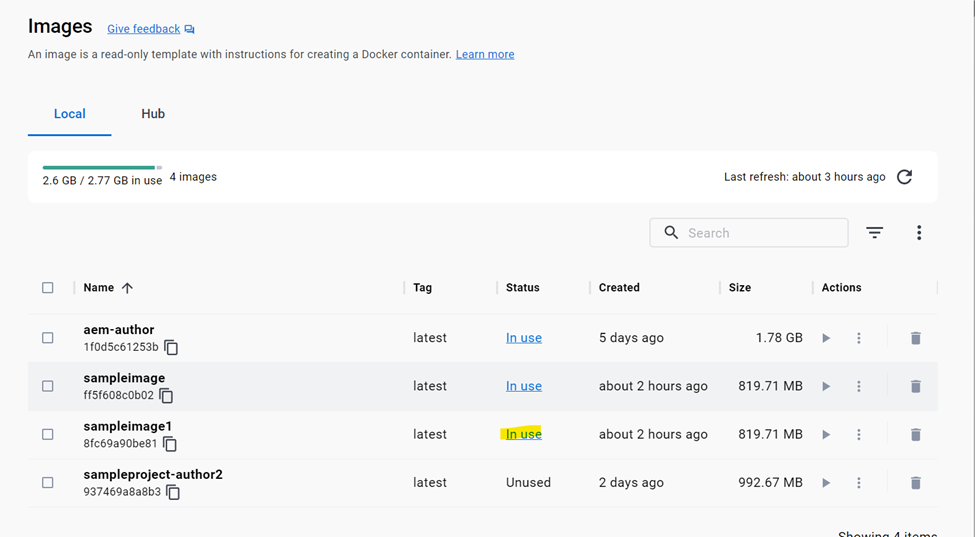975x537 pixels.
Task: Focus the Search images field
Action: (x=749, y=233)
